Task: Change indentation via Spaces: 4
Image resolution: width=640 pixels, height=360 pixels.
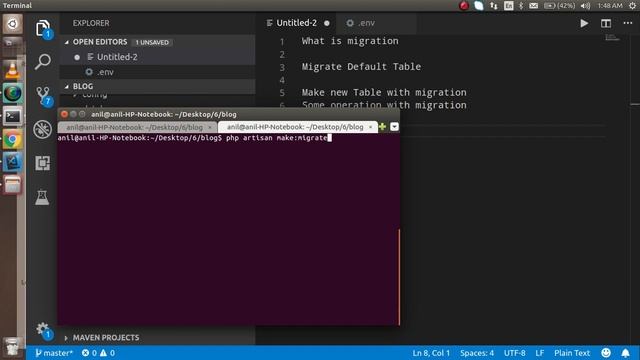Action: (477, 353)
